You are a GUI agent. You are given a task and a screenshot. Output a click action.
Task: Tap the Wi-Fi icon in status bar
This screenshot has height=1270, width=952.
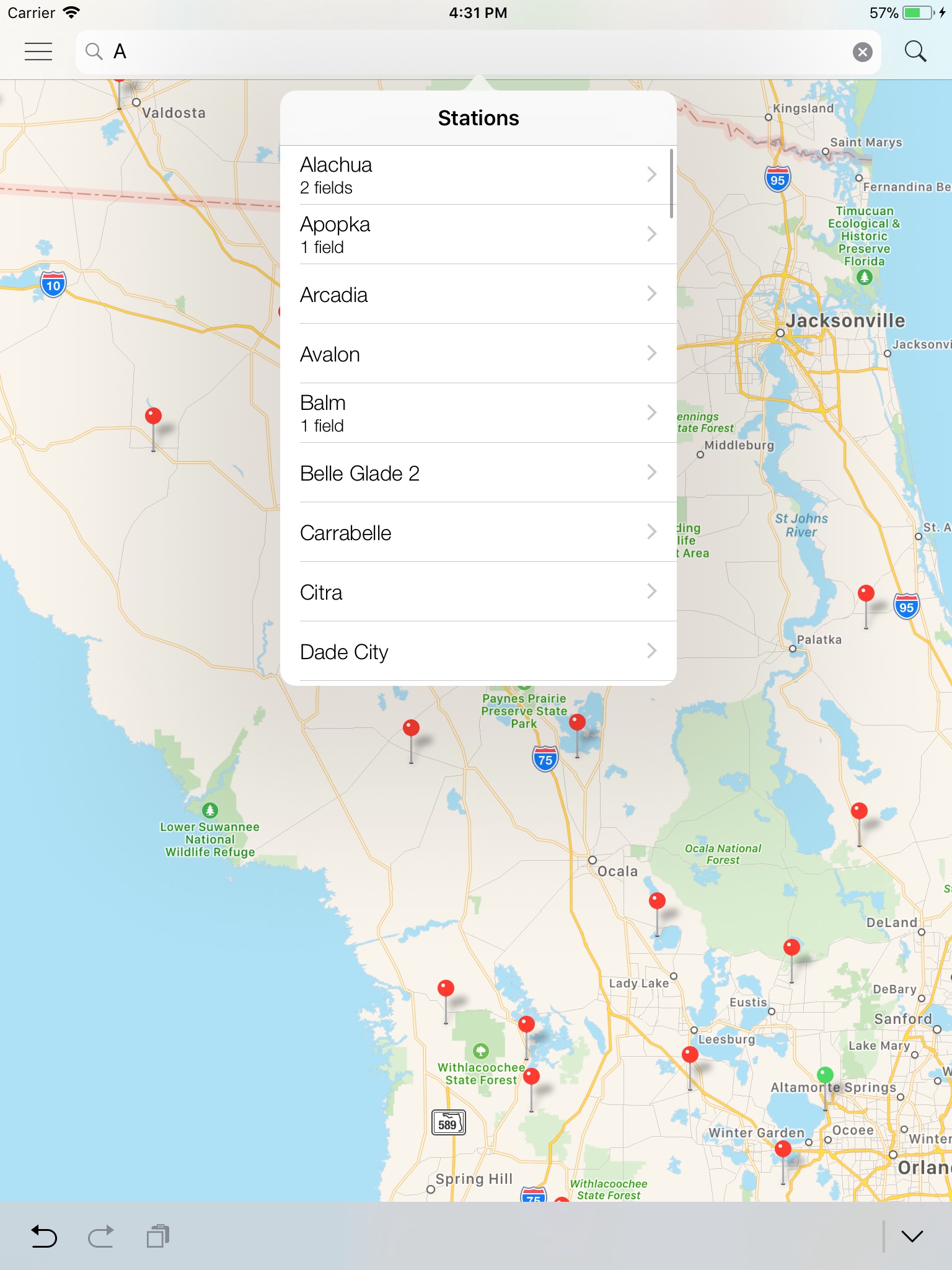click(x=72, y=12)
